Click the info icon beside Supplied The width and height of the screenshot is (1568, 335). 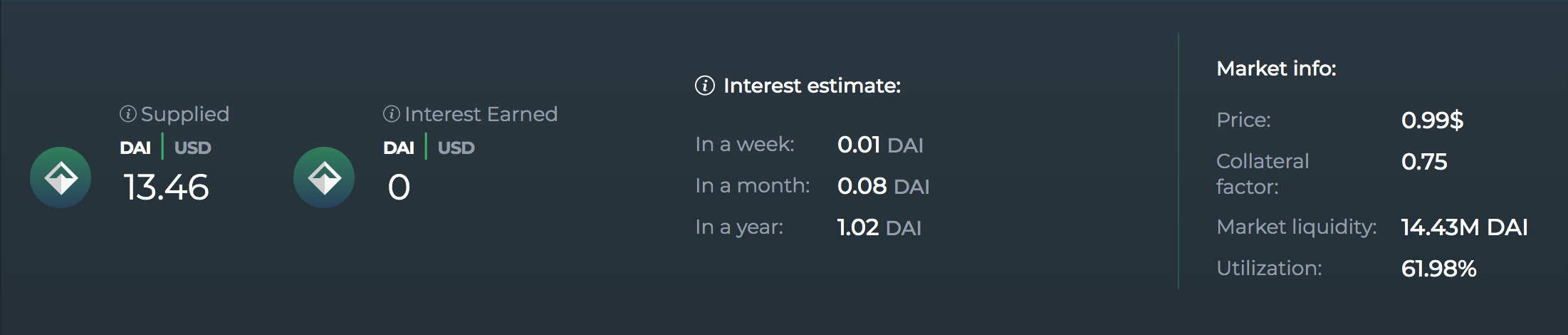(128, 114)
